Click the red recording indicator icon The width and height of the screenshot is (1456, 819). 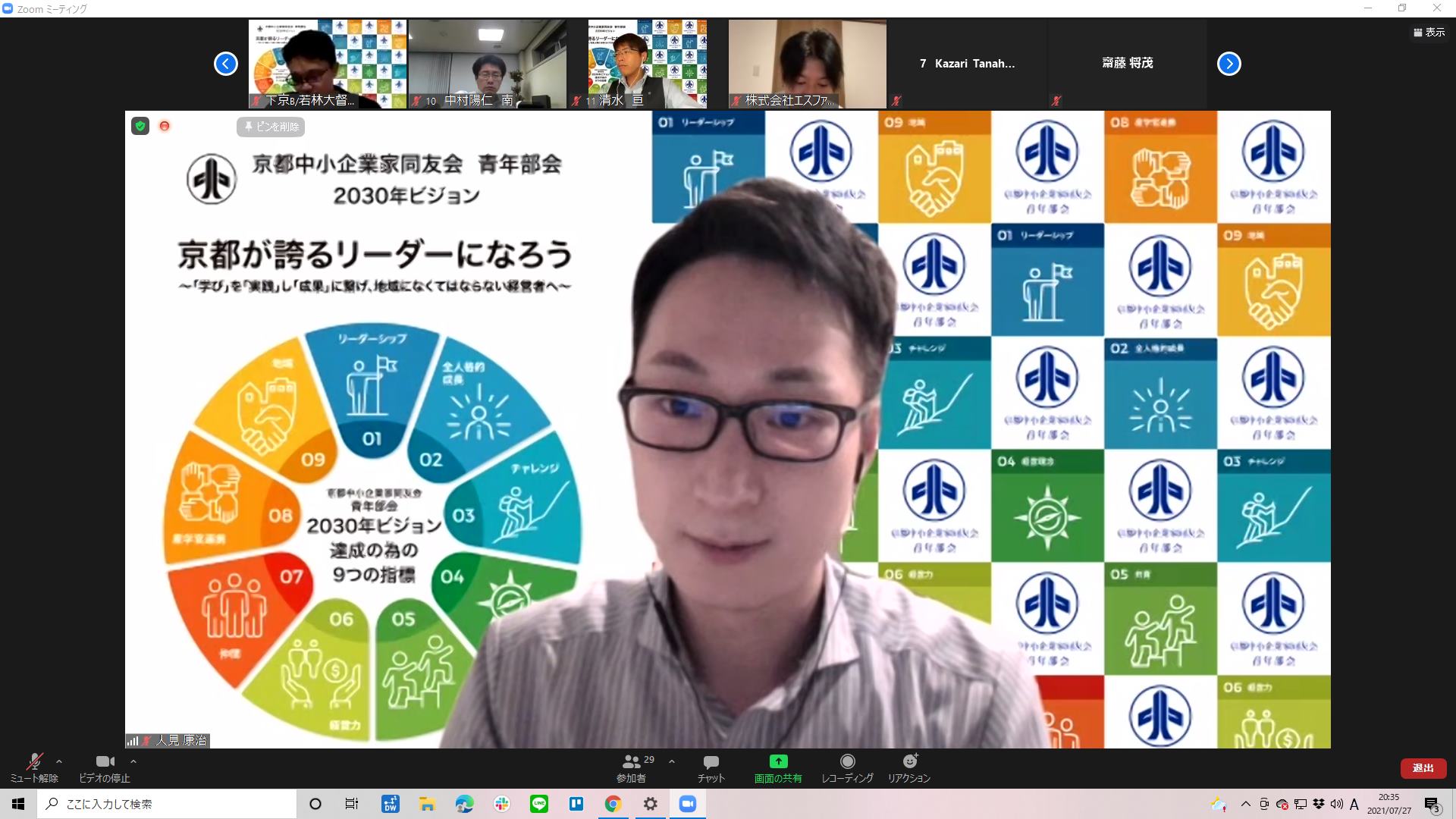pos(165,126)
